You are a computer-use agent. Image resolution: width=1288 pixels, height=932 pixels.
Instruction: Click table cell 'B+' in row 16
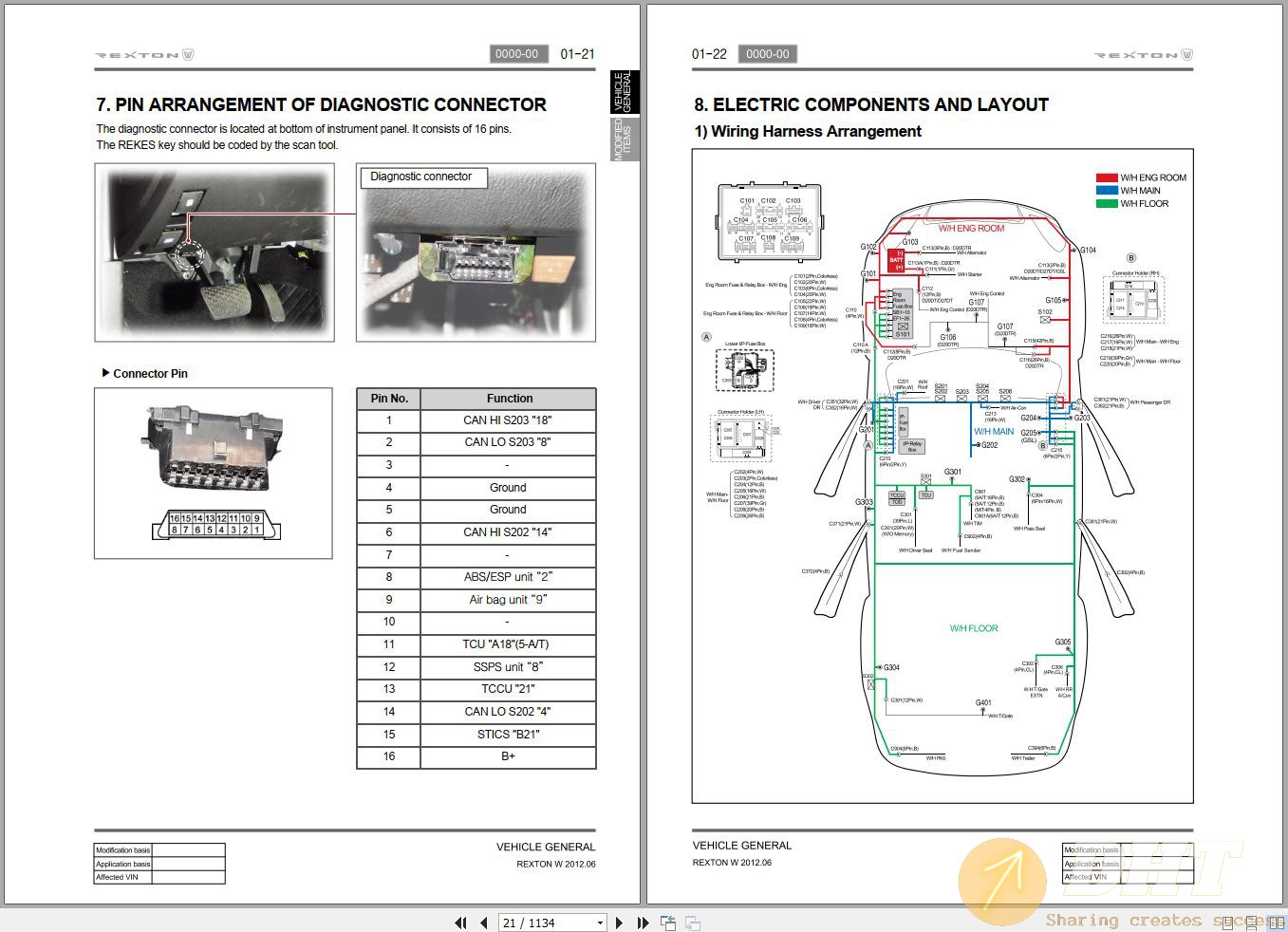click(x=508, y=756)
